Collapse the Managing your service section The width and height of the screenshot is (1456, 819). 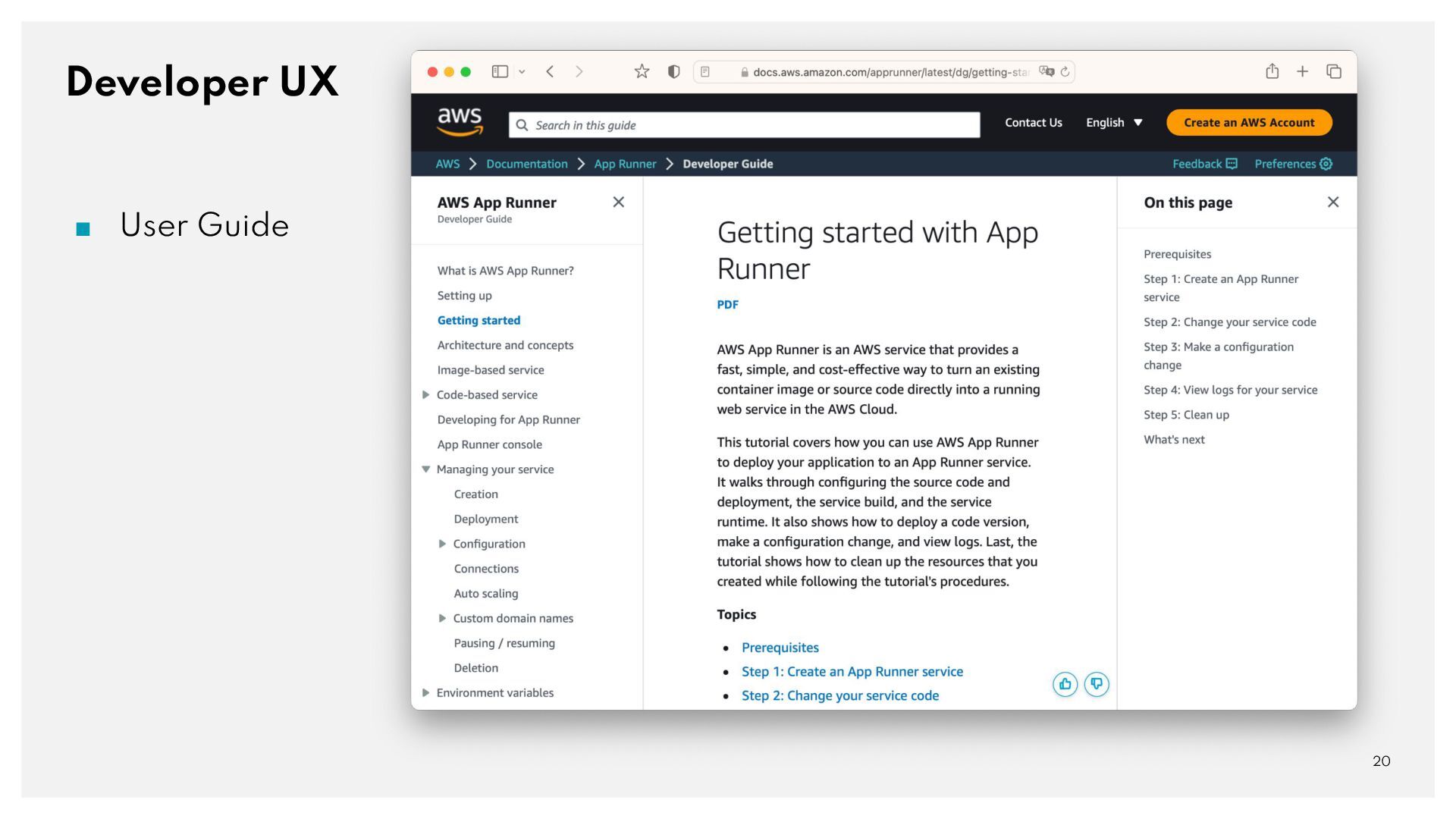pyautogui.click(x=426, y=469)
